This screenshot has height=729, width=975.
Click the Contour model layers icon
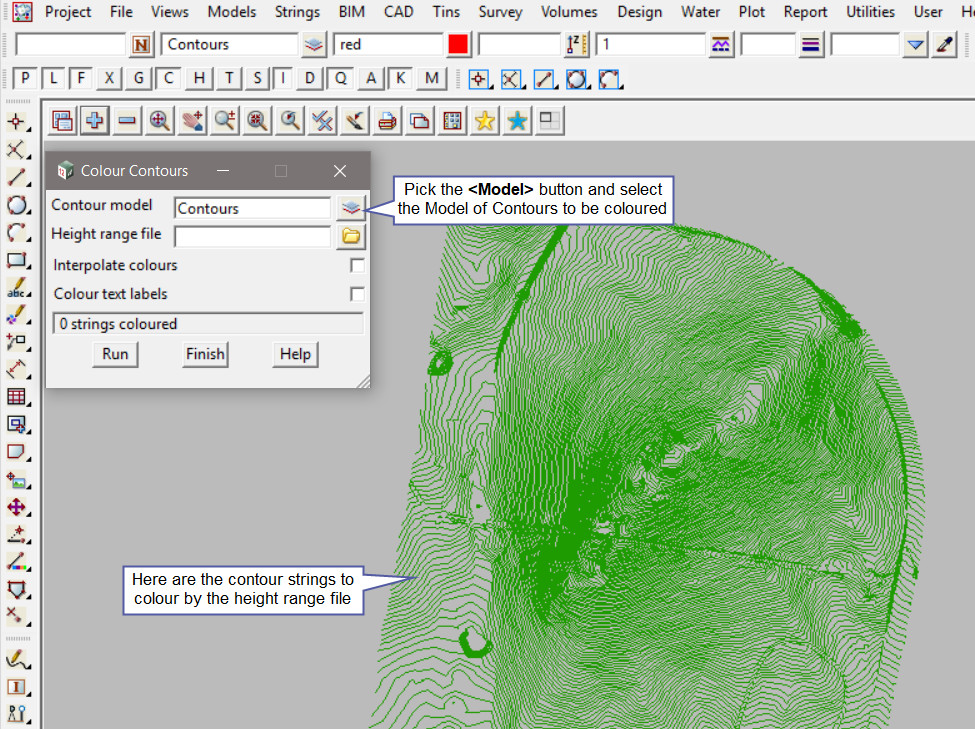point(350,208)
